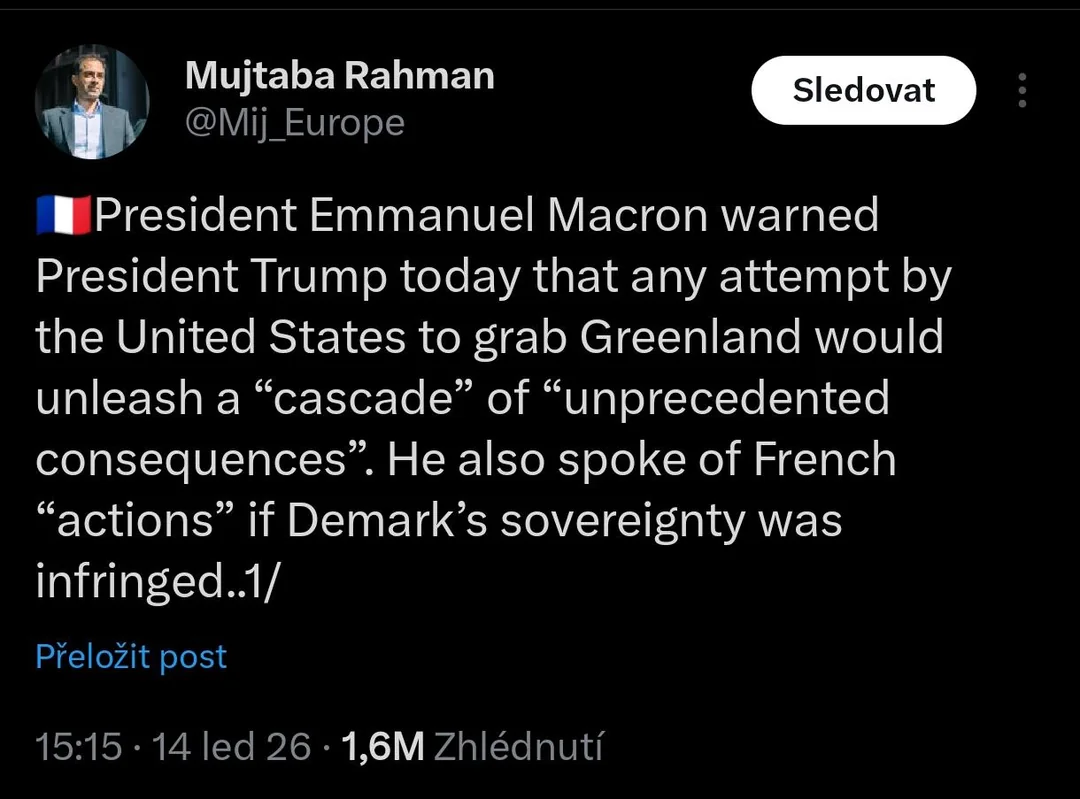Click the quoted word actions
This screenshot has height=799, width=1080.
(x=135, y=521)
